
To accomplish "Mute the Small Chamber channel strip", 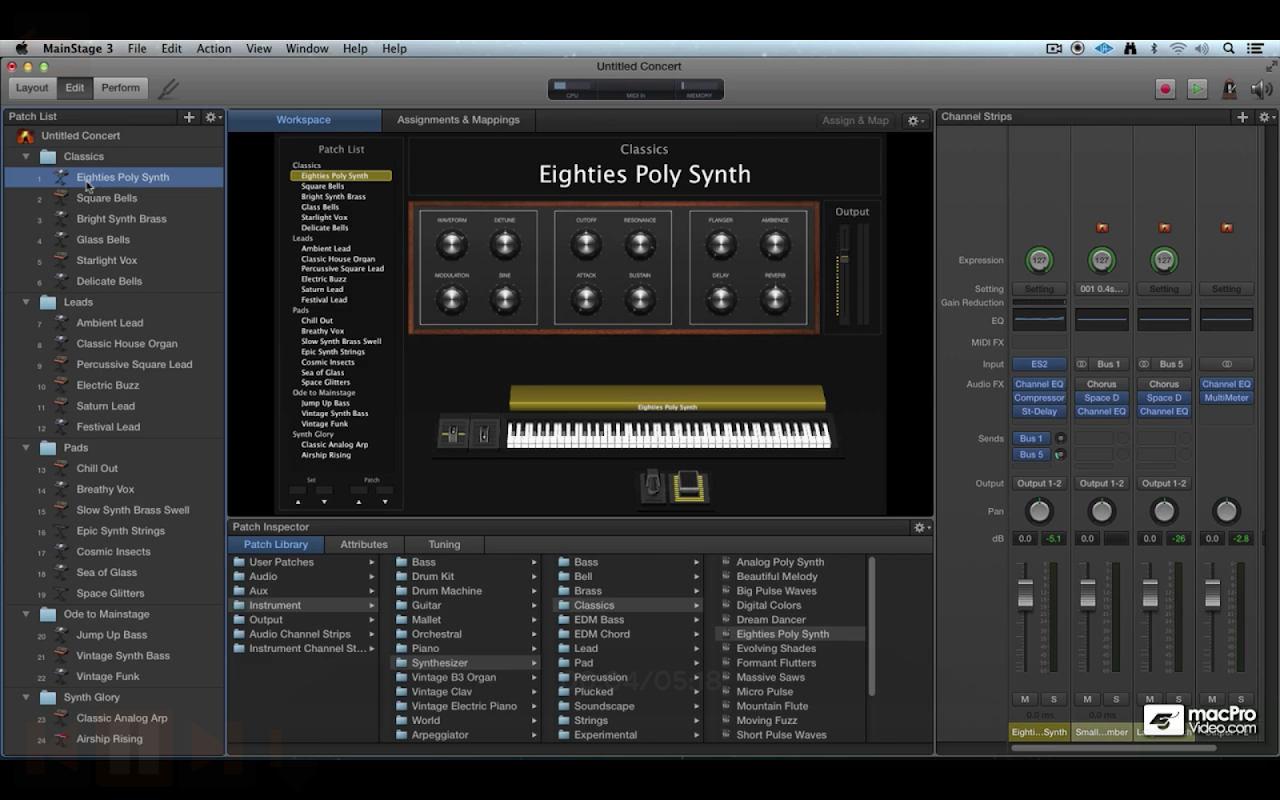I will (x=1087, y=699).
